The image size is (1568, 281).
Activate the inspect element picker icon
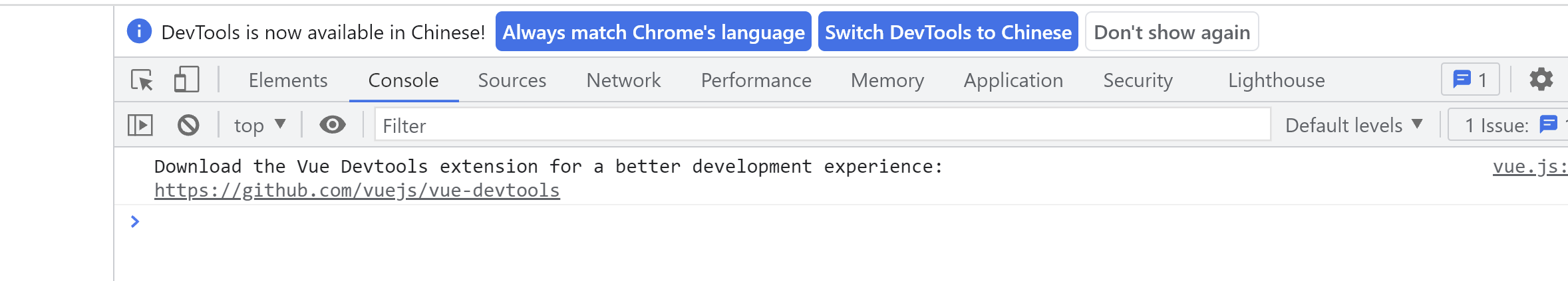point(142,80)
